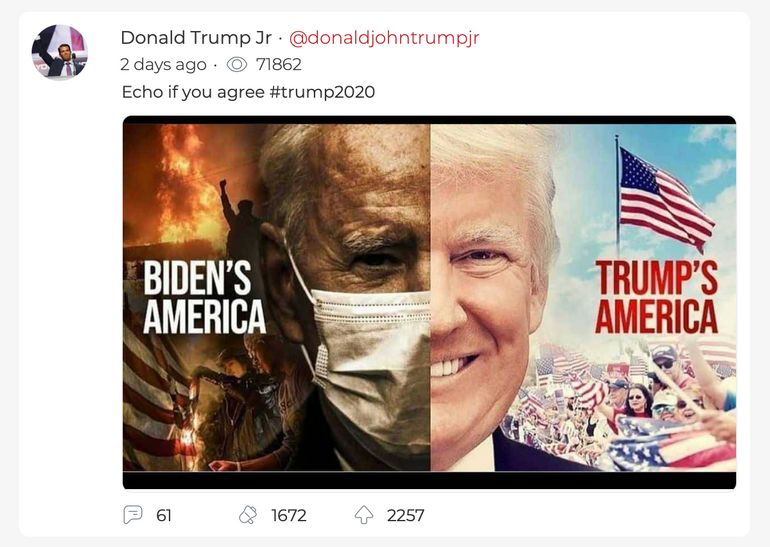Click the 'Echo if you agree' text

tap(193, 92)
